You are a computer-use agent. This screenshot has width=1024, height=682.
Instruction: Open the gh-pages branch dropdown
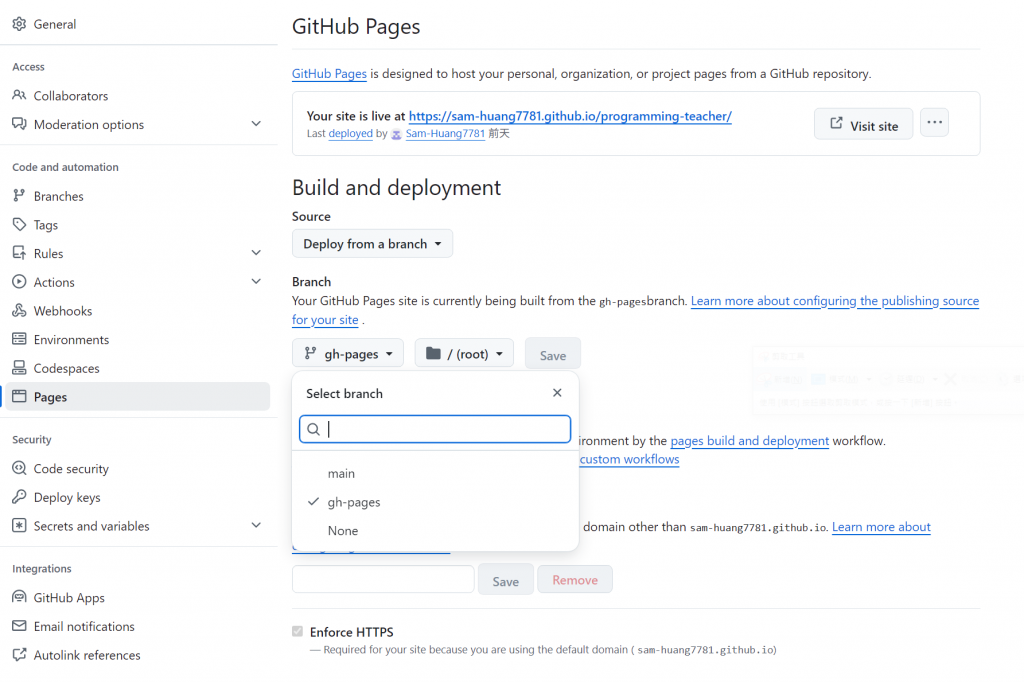[348, 353]
